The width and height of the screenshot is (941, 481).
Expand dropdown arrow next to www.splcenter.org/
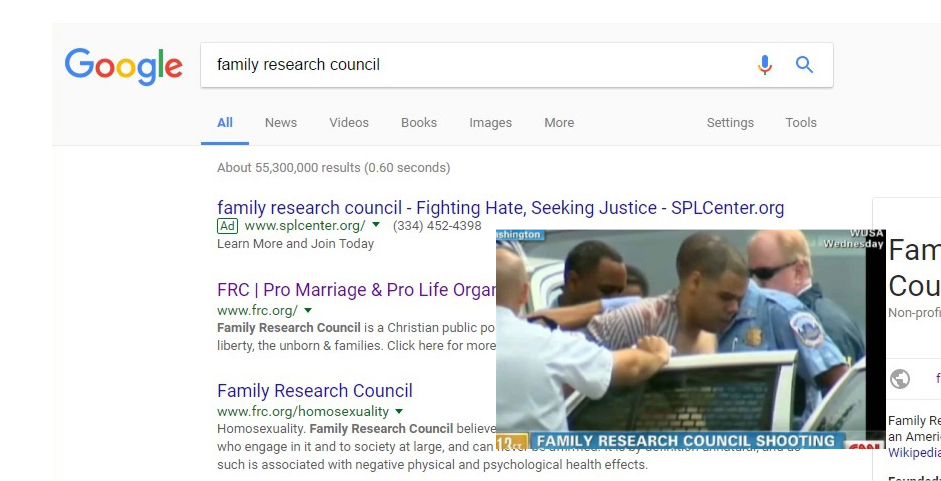click(376, 225)
